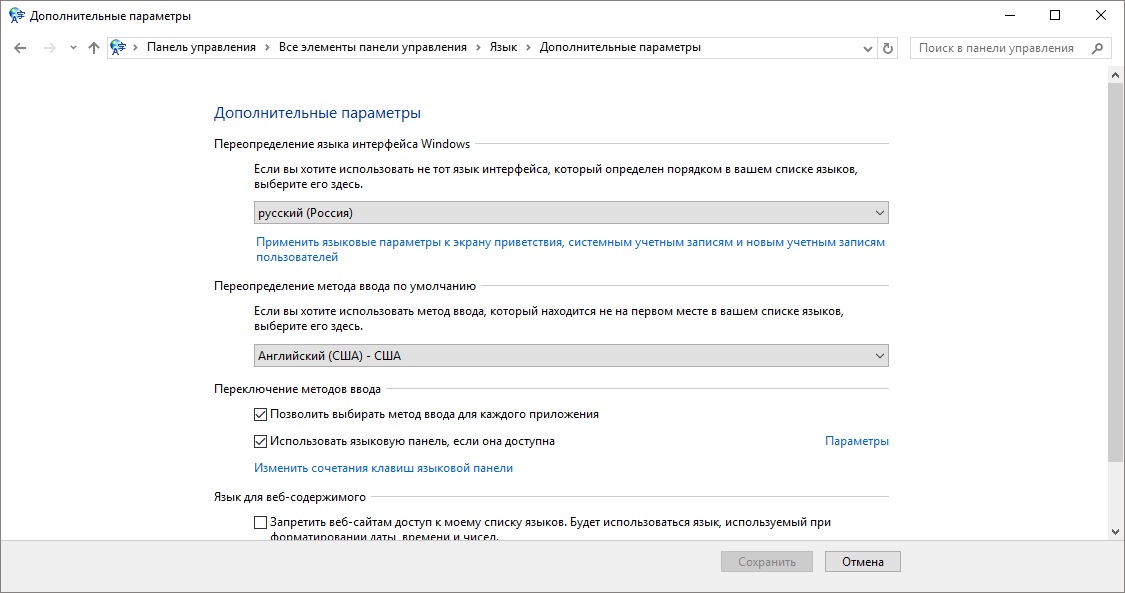
Task: Uncheck "Использовать языковую панель" checkbox
Action: point(261,441)
